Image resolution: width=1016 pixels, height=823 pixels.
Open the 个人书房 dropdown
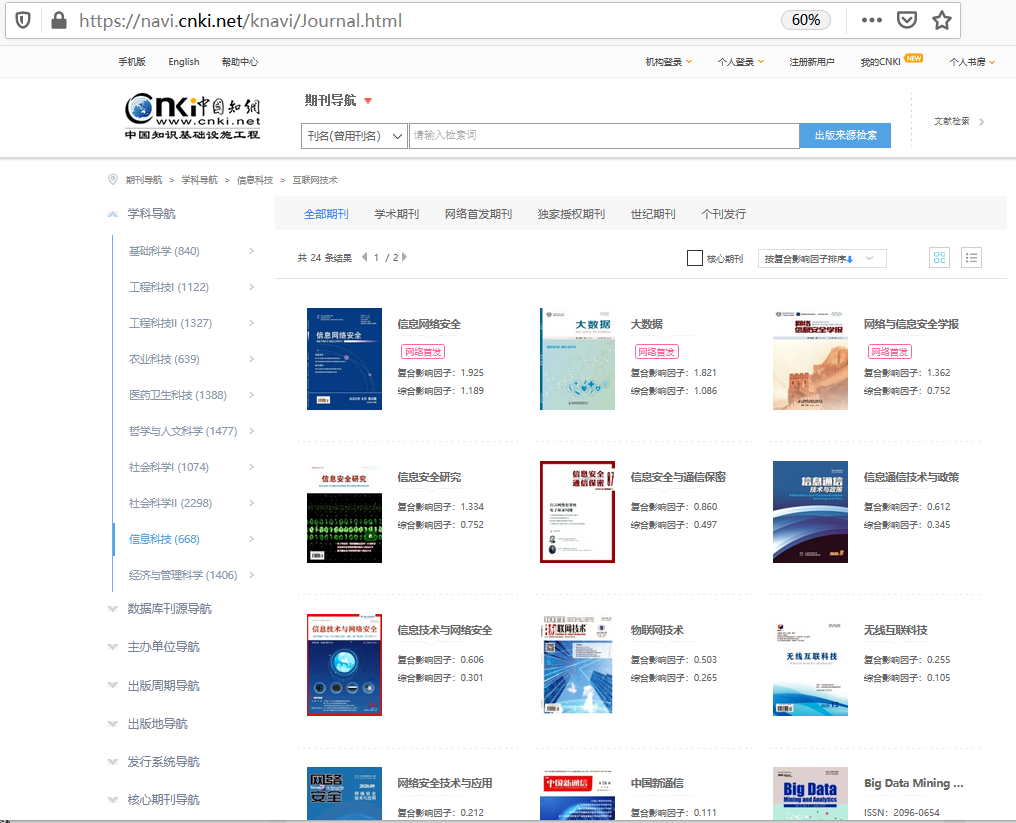(972, 62)
